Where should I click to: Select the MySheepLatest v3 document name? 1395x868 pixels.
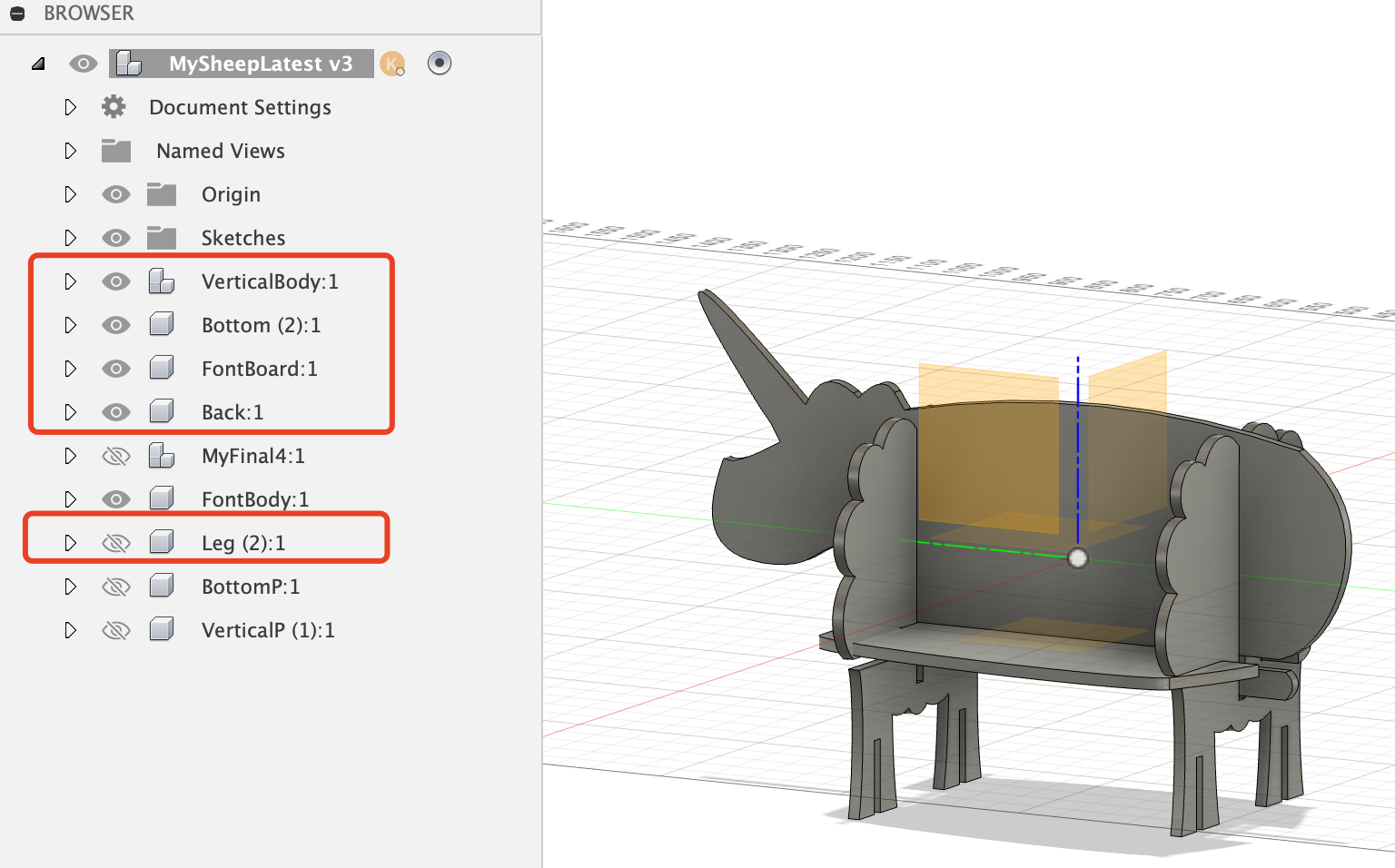point(261,64)
